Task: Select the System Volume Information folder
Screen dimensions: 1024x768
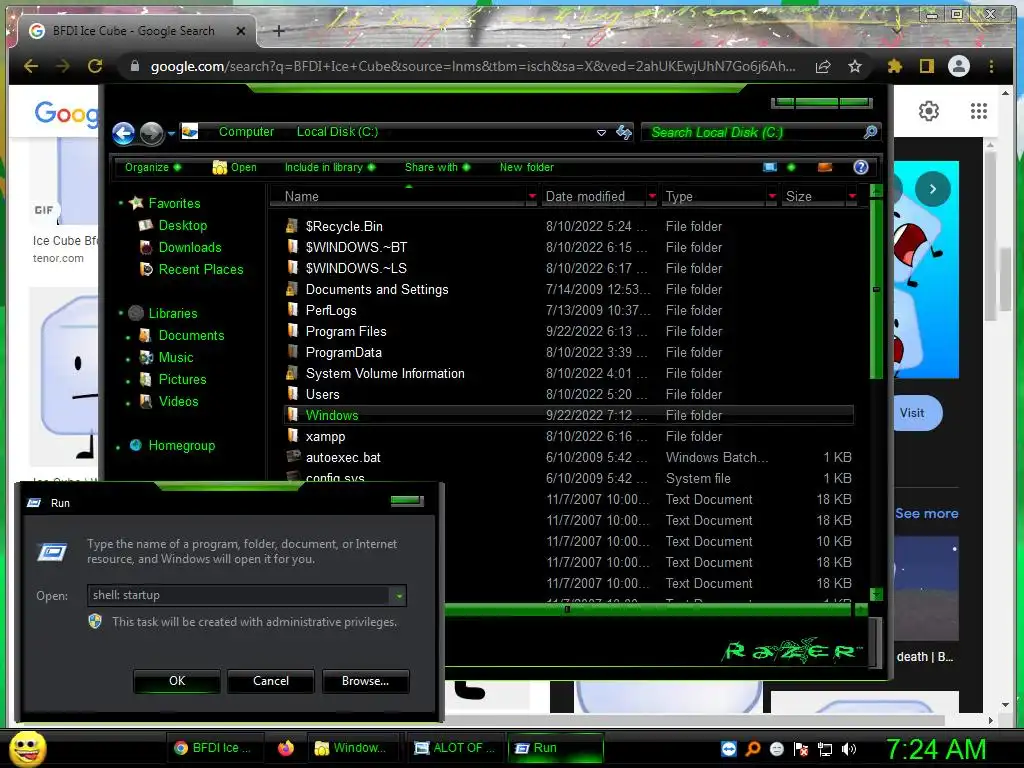Action: pyautogui.click(x=385, y=373)
